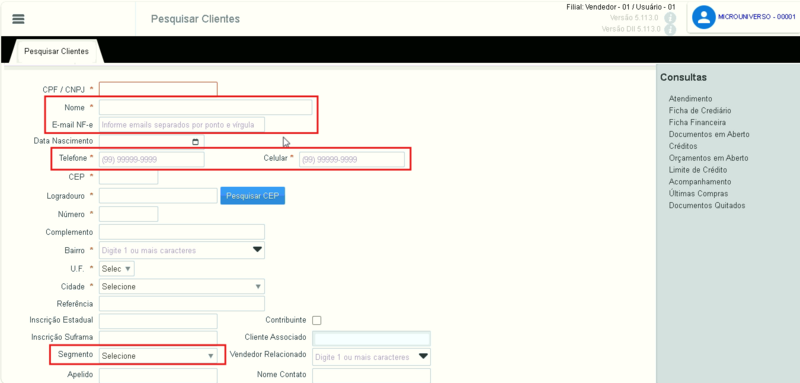This screenshot has height=383, width=800.
Task: Open Acompanhamento link in Consultas
Action: (x=700, y=182)
